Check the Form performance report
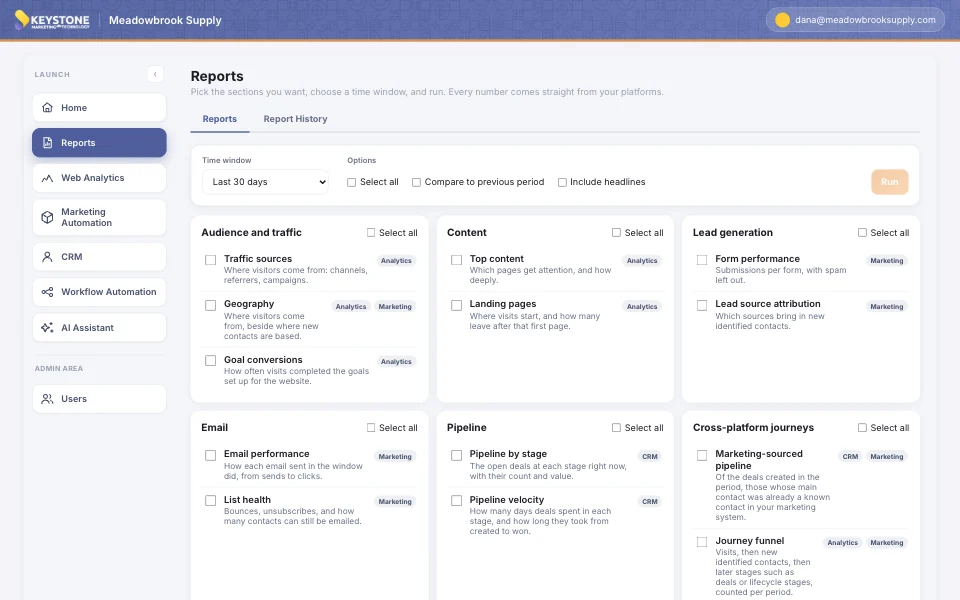 (702, 260)
